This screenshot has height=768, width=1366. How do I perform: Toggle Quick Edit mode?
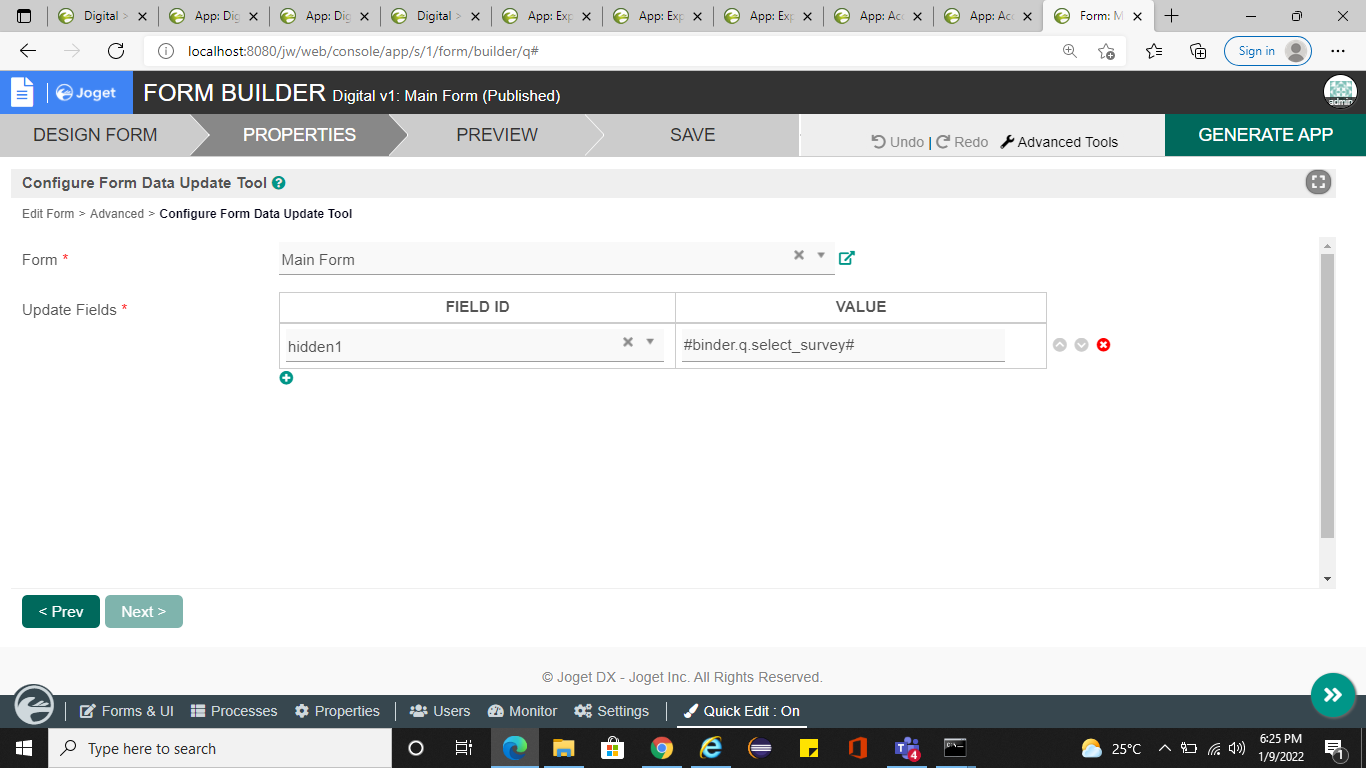742,711
